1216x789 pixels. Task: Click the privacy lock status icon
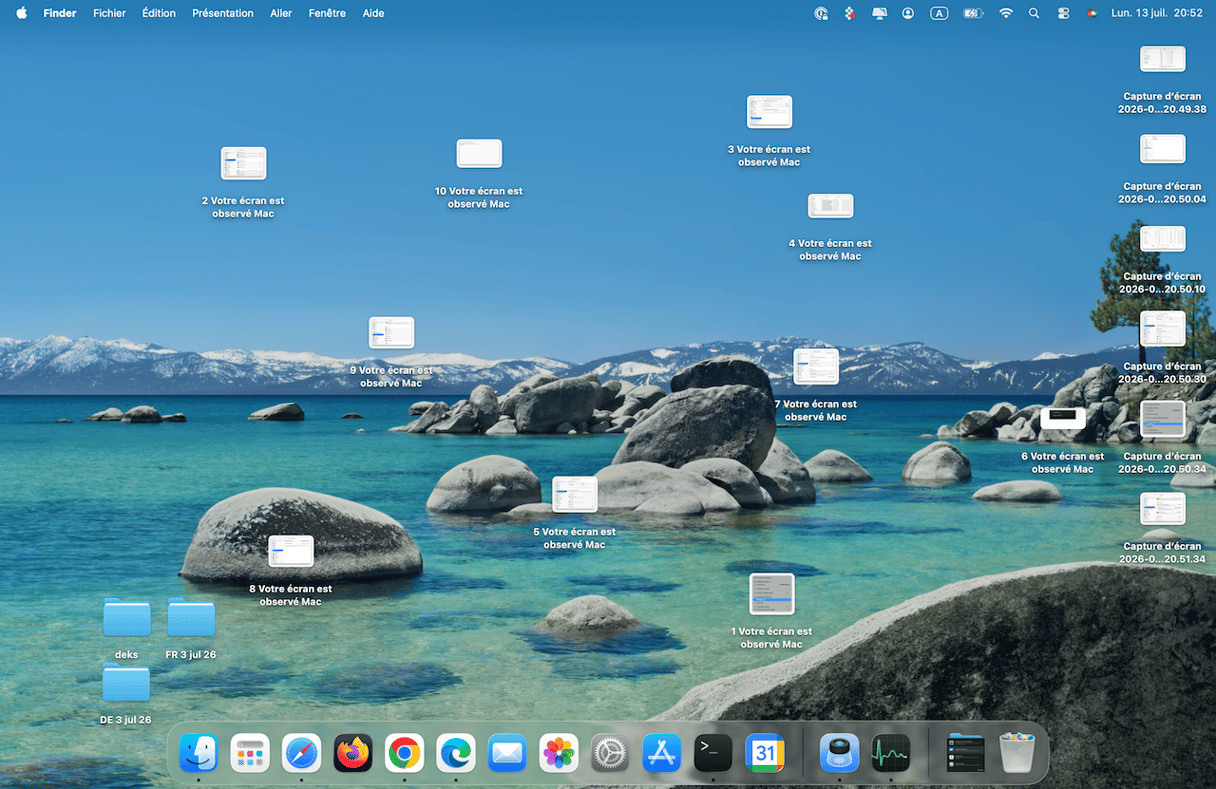click(x=821, y=13)
